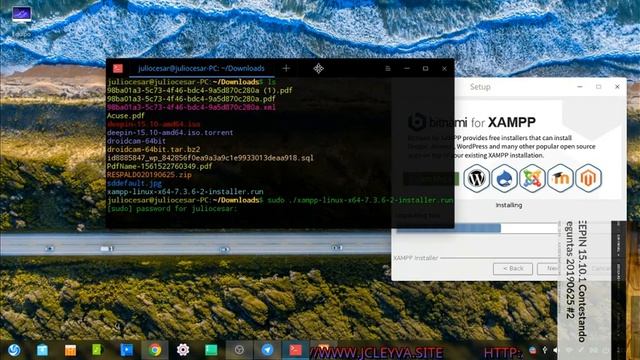Click the red terminal icon in the dock
Viewport: 640px width, 360px height.
click(296, 350)
